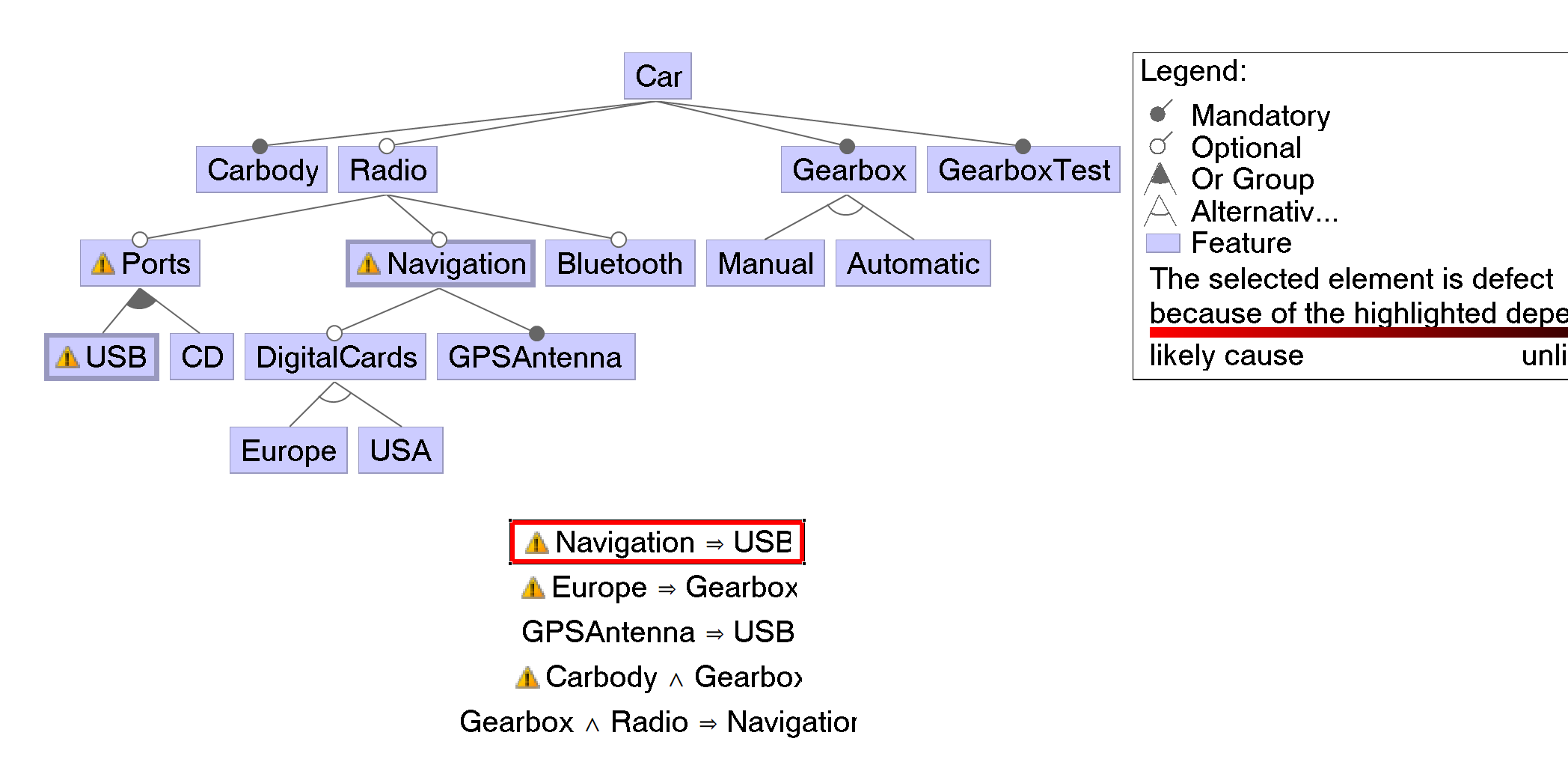Select the Navigation ⇒ USB constraint
Image resolution: width=1568 pixels, height=780 pixels.
pyautogui.click(x=657, y=542)
